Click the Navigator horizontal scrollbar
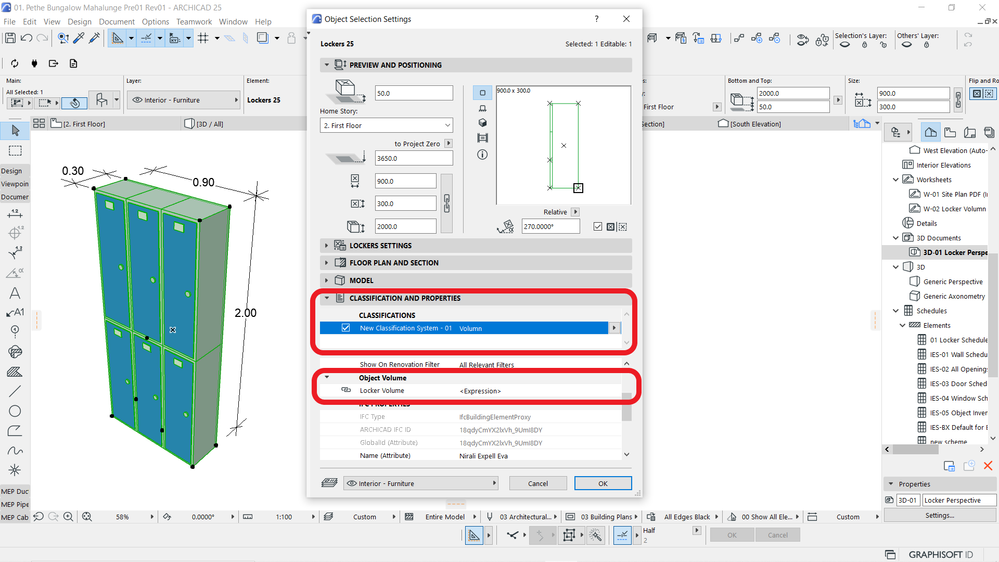The image size is (999, 562). (x=916, y=449)
